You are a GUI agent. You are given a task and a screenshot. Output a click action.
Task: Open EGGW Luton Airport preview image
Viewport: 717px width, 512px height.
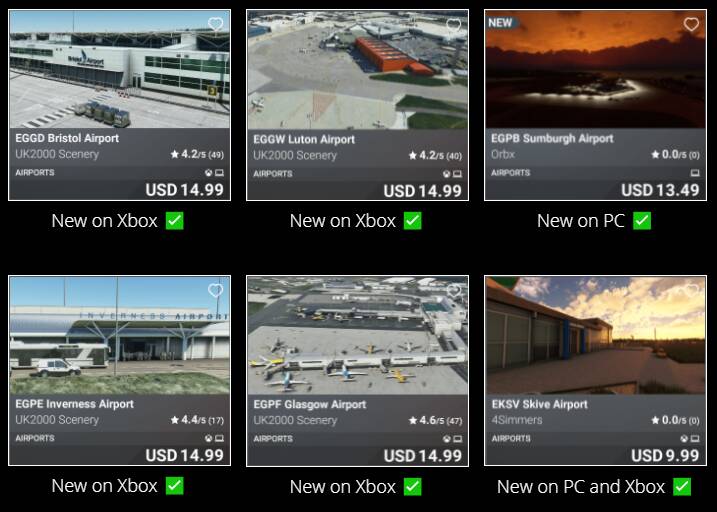pos(358,70)
